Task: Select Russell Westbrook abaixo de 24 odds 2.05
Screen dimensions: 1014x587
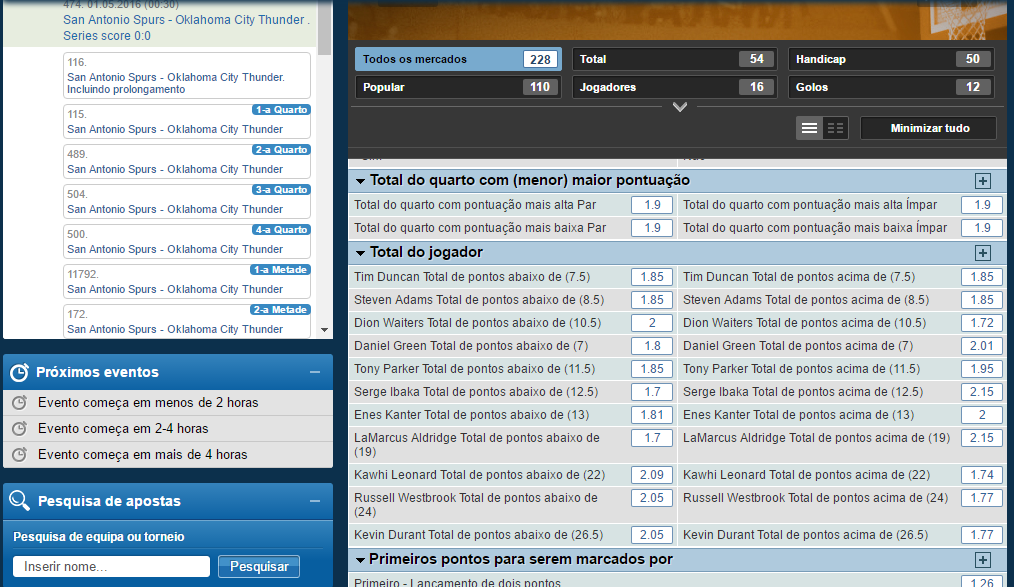Action: click(x=652, y=498)
